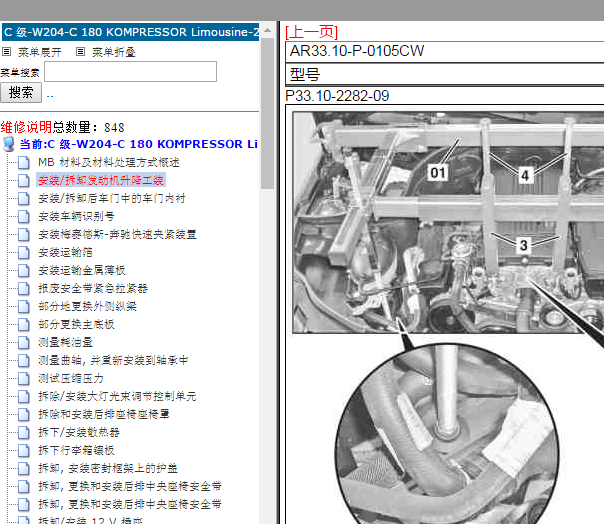Click document icon for 拆下/安装散热器

[23, 433]
